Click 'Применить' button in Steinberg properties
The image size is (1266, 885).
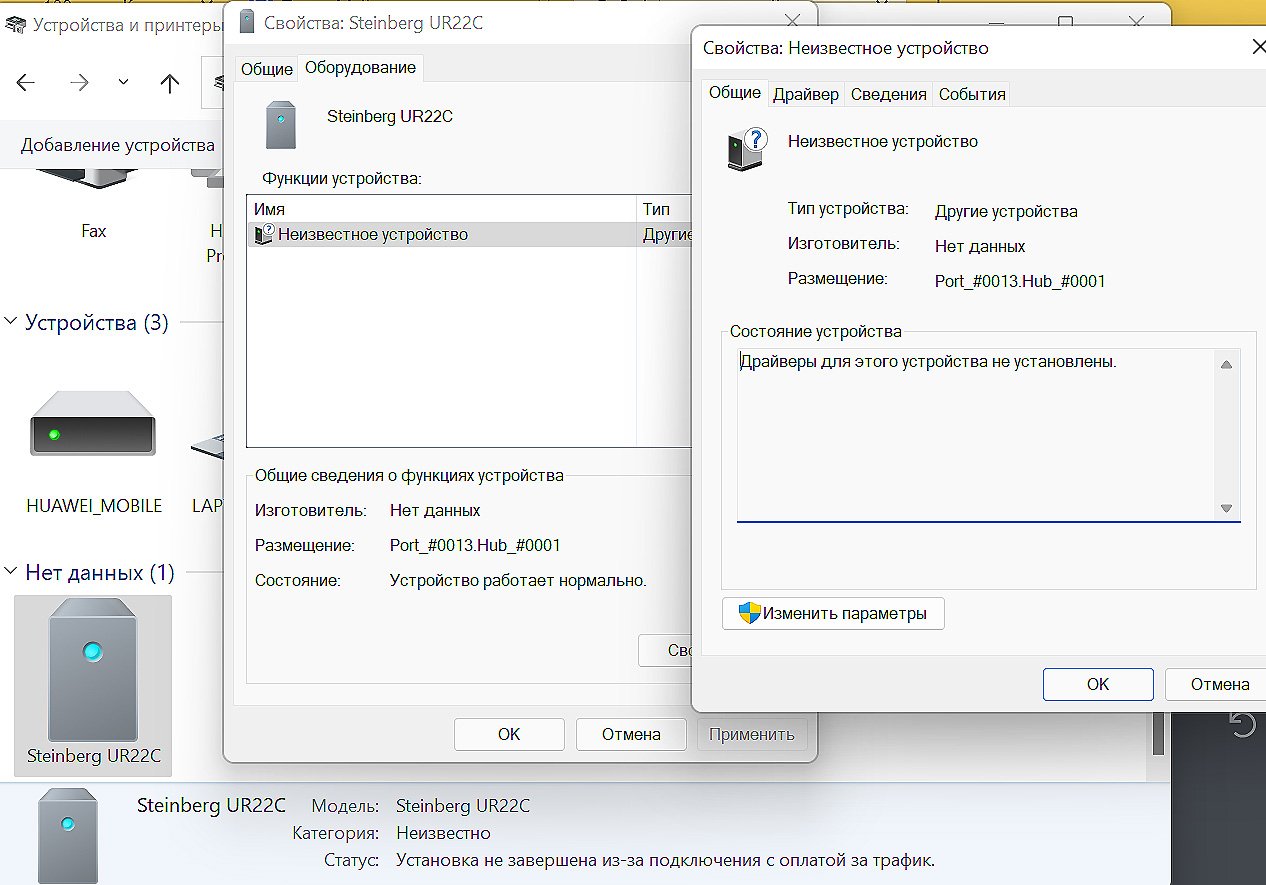tap(752, 734)
